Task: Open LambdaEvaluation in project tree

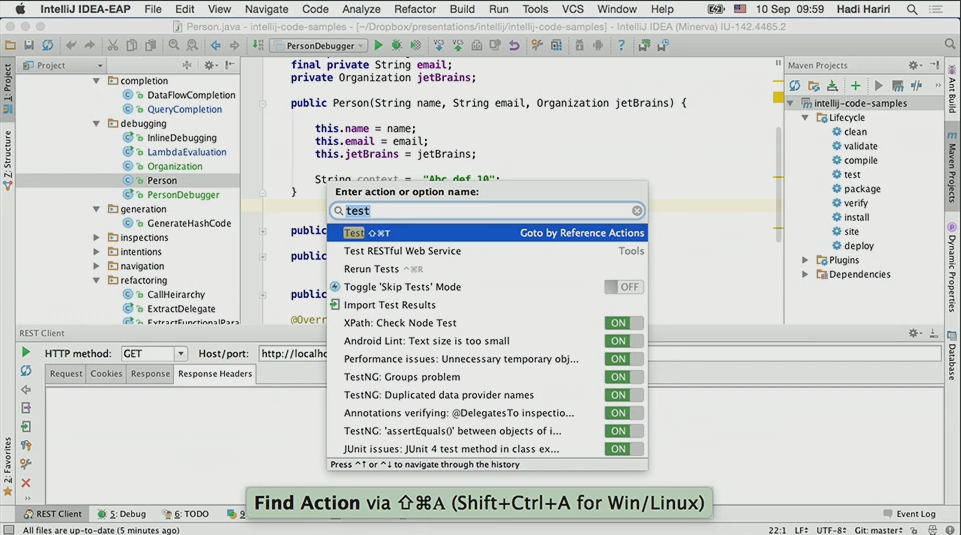Action: click(x=186, y=152)
